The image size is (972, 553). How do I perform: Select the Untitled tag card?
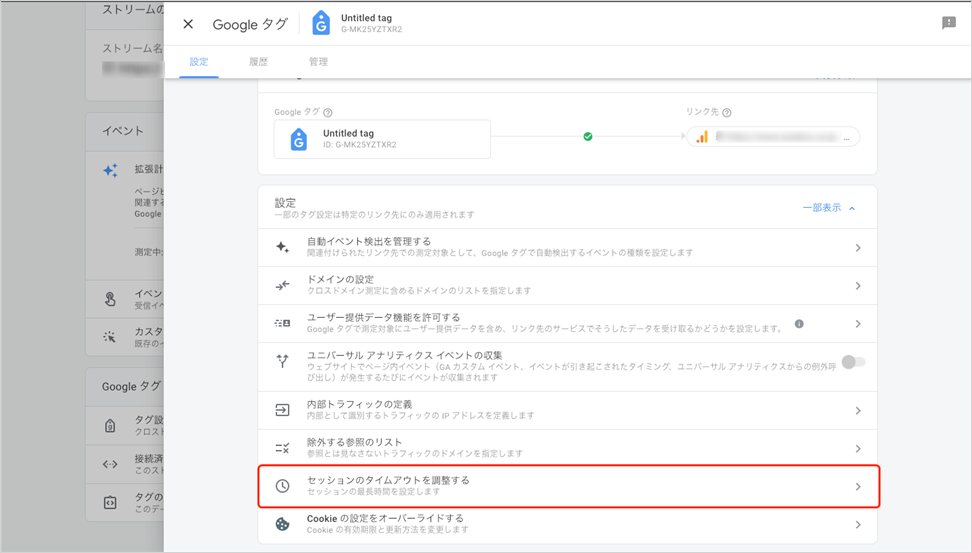382,139
